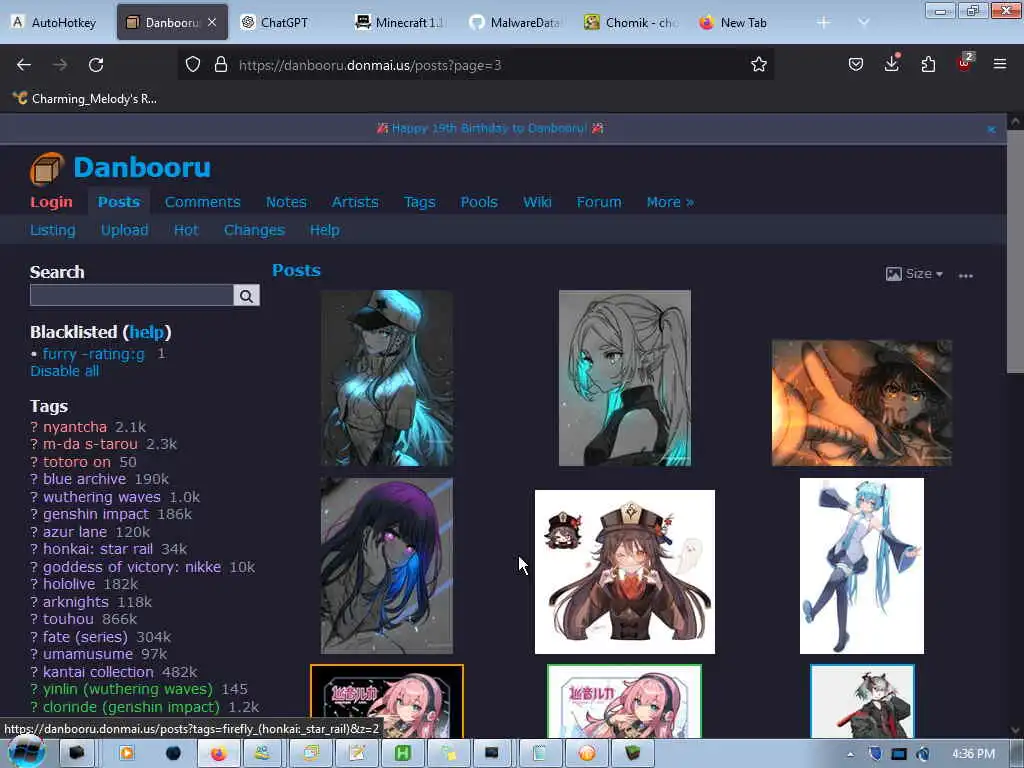Reload the page with the refresh icon
Screen dimensions: 1024x768
[x=96, y=65]
